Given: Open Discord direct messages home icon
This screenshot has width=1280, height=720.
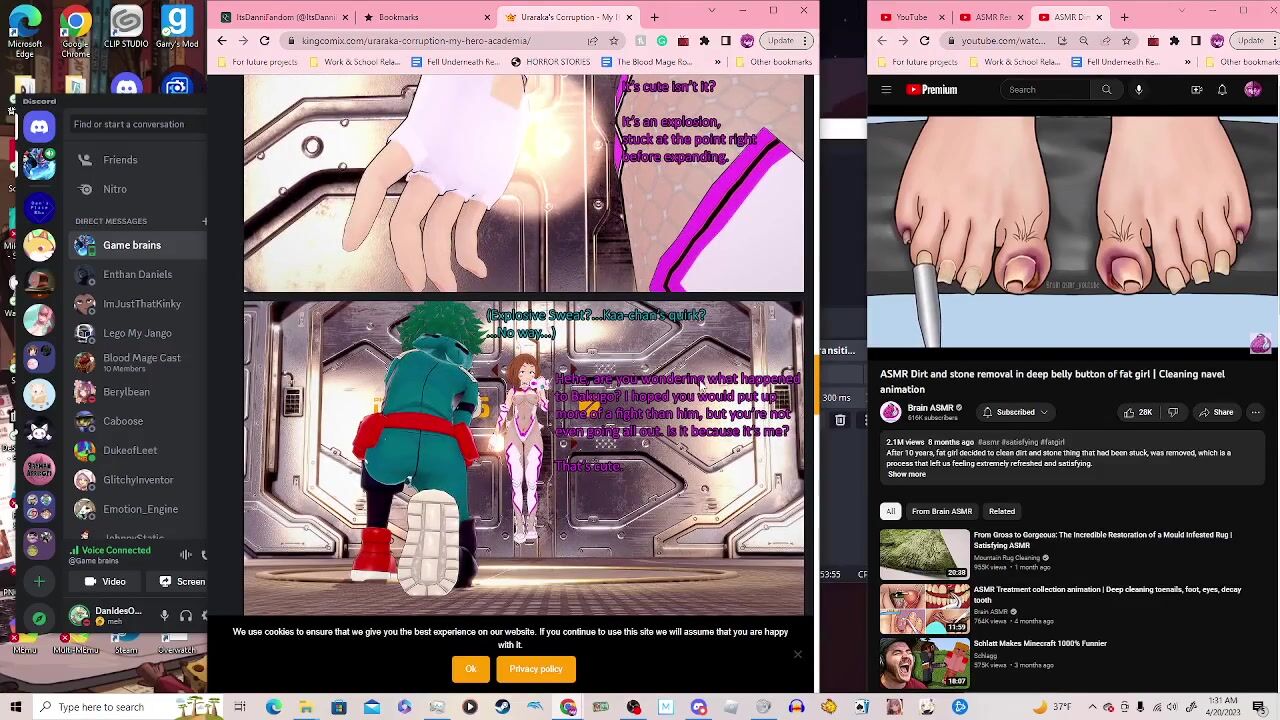Looking at the screenshot, I should click(x=39, y=126).
